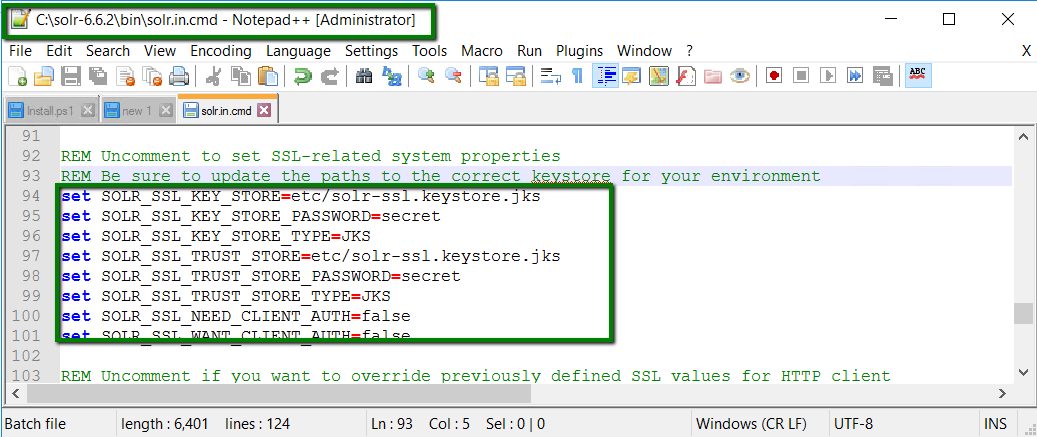Open Folder as Workspace icon

(713, 76)
